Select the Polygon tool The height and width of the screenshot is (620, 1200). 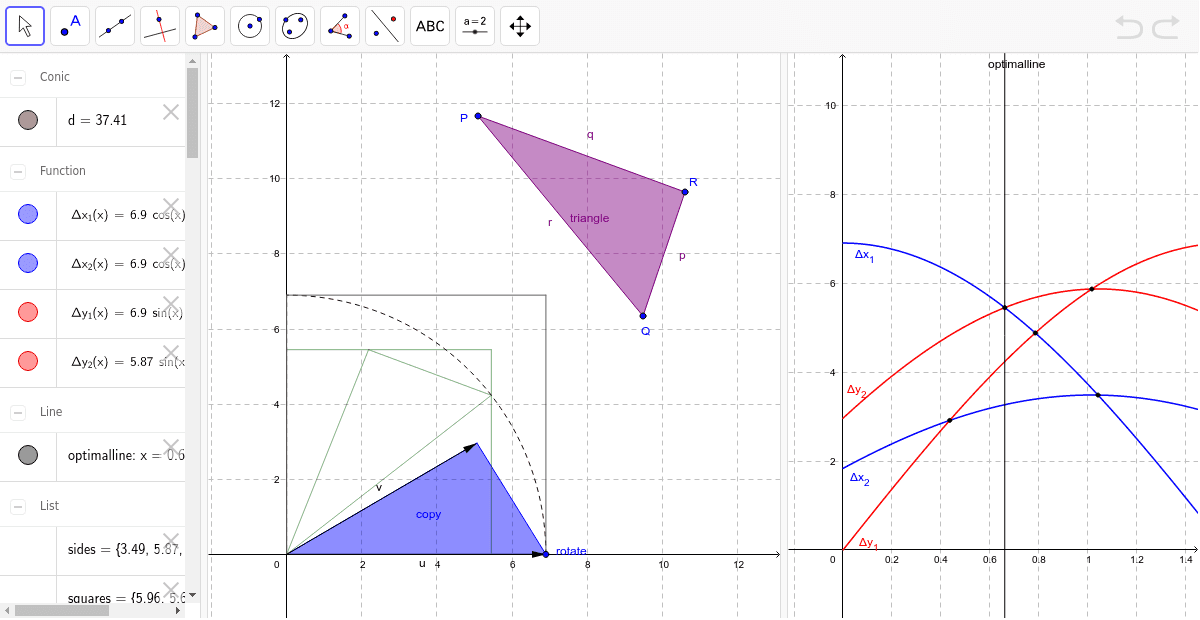click(205, 26)
